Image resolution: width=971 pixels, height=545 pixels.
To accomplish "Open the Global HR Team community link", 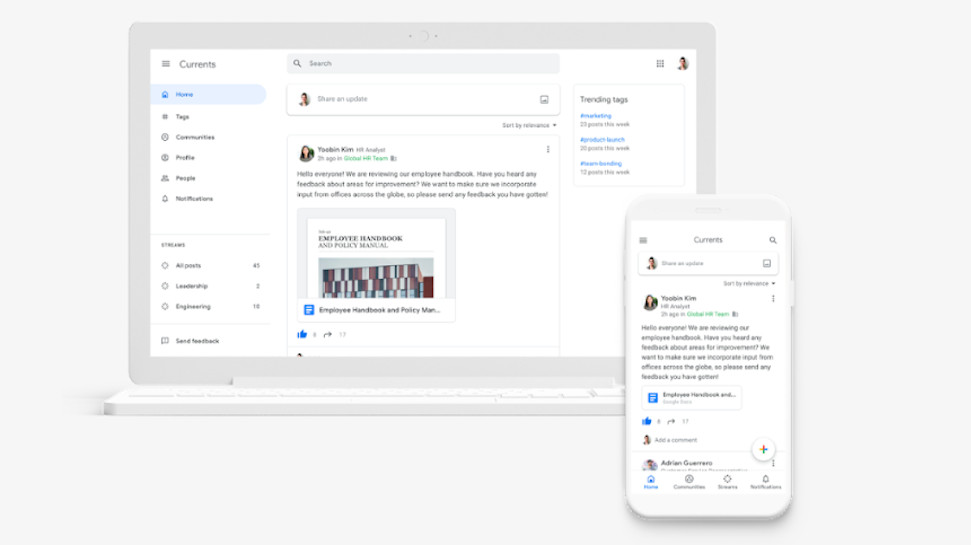I will [x=365, y=159].
